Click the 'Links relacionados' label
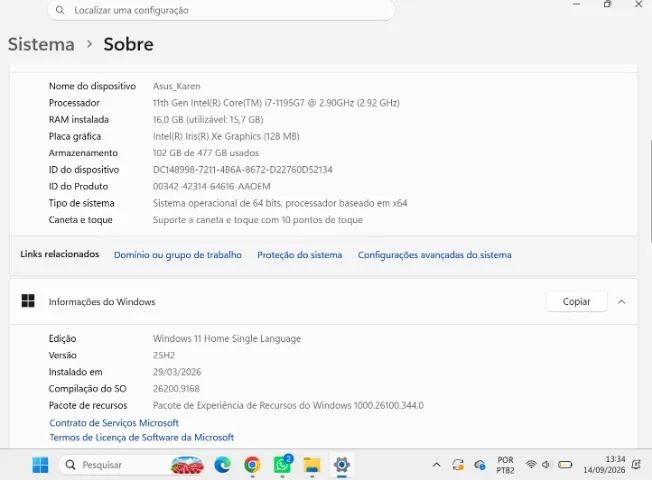 point(60,254)
